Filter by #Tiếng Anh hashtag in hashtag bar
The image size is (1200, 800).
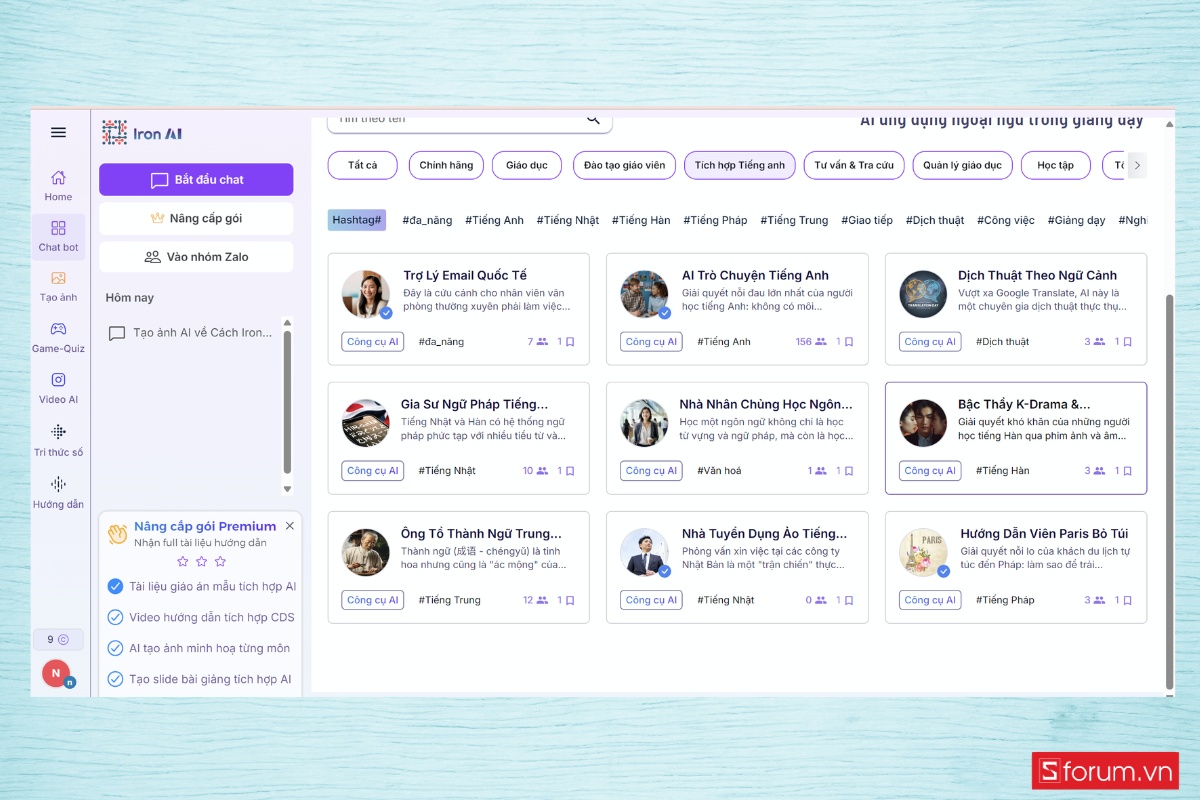(494, 220)
